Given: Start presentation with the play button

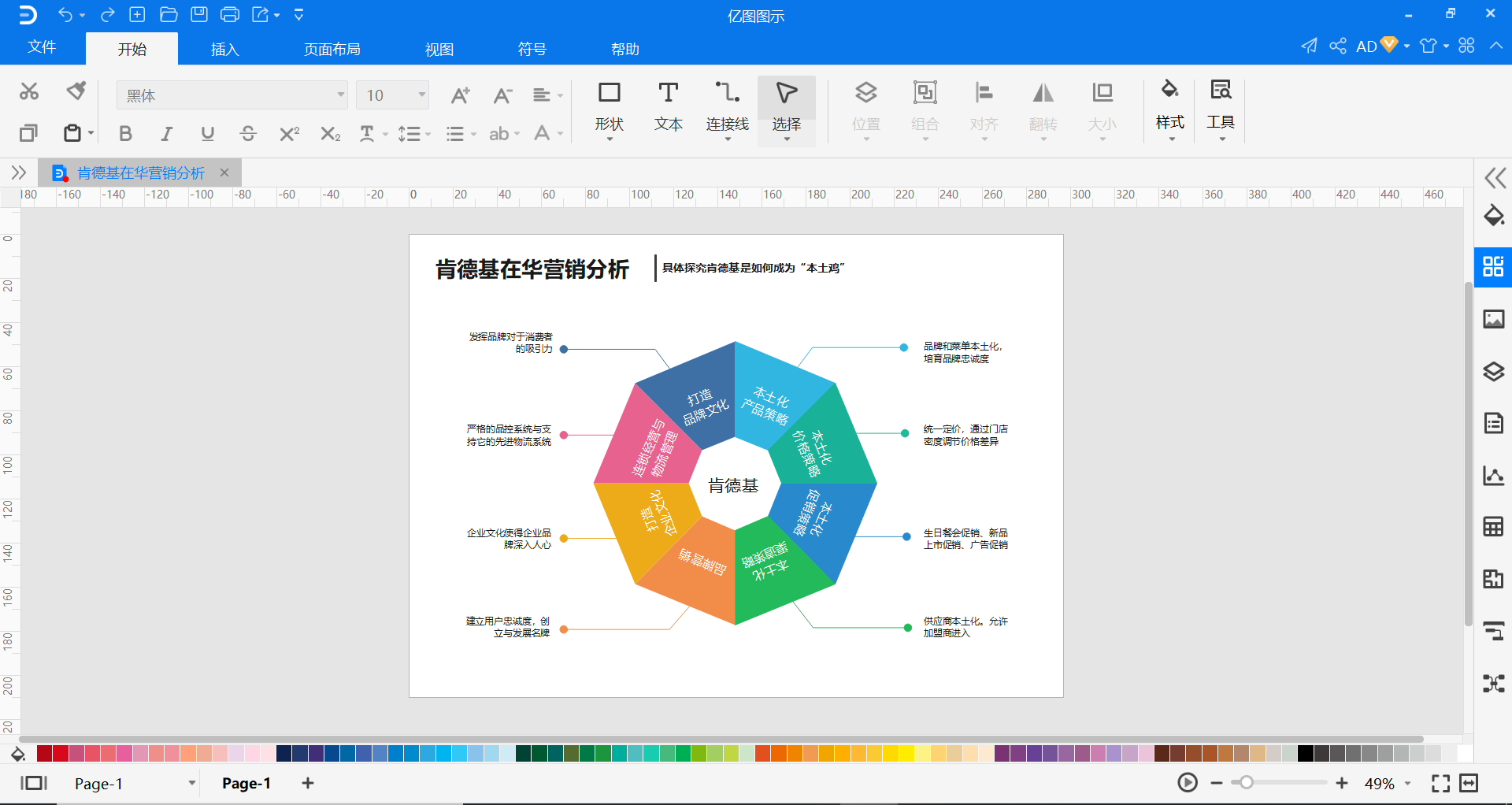Looking at the screenshot, I should 1188,783.
